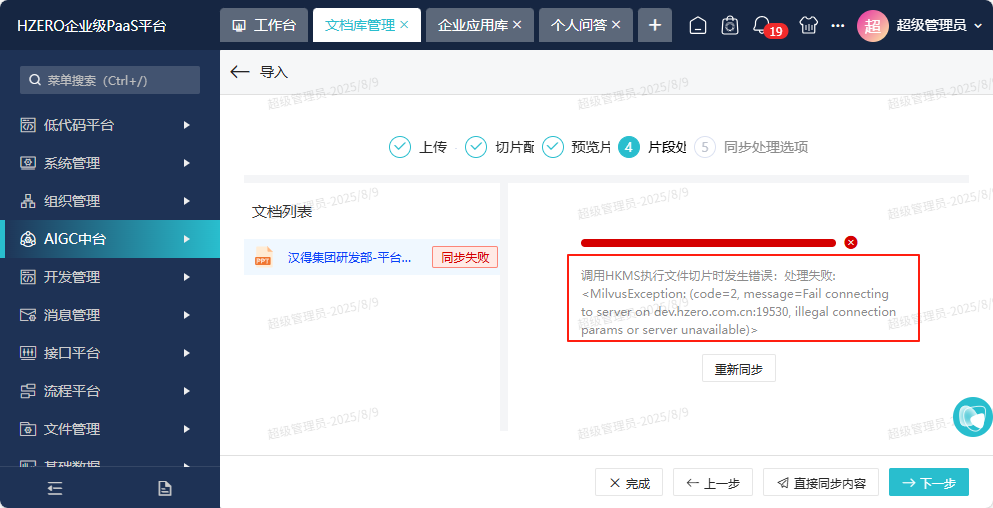Switch to the 工作台 tab

[264, 25]
